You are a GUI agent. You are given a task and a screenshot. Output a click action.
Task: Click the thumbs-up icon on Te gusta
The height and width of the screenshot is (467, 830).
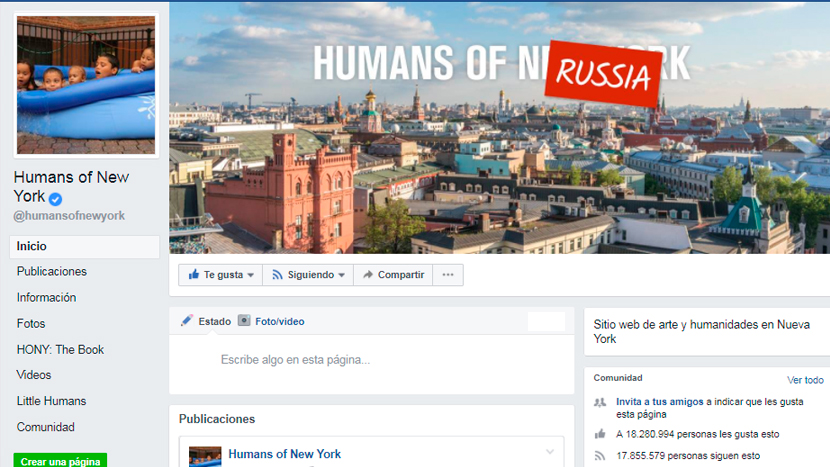[194, 274]
